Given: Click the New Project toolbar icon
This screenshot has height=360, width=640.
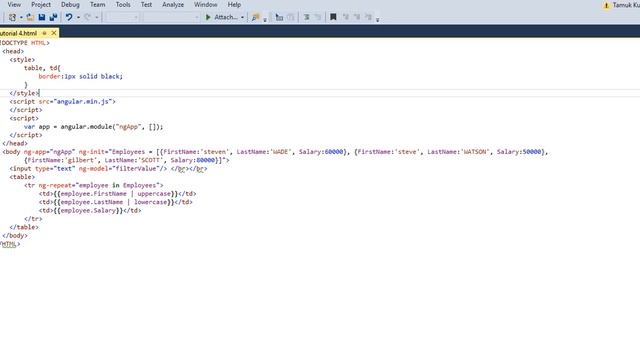Looking at the screenshot, I should [12, 17].
